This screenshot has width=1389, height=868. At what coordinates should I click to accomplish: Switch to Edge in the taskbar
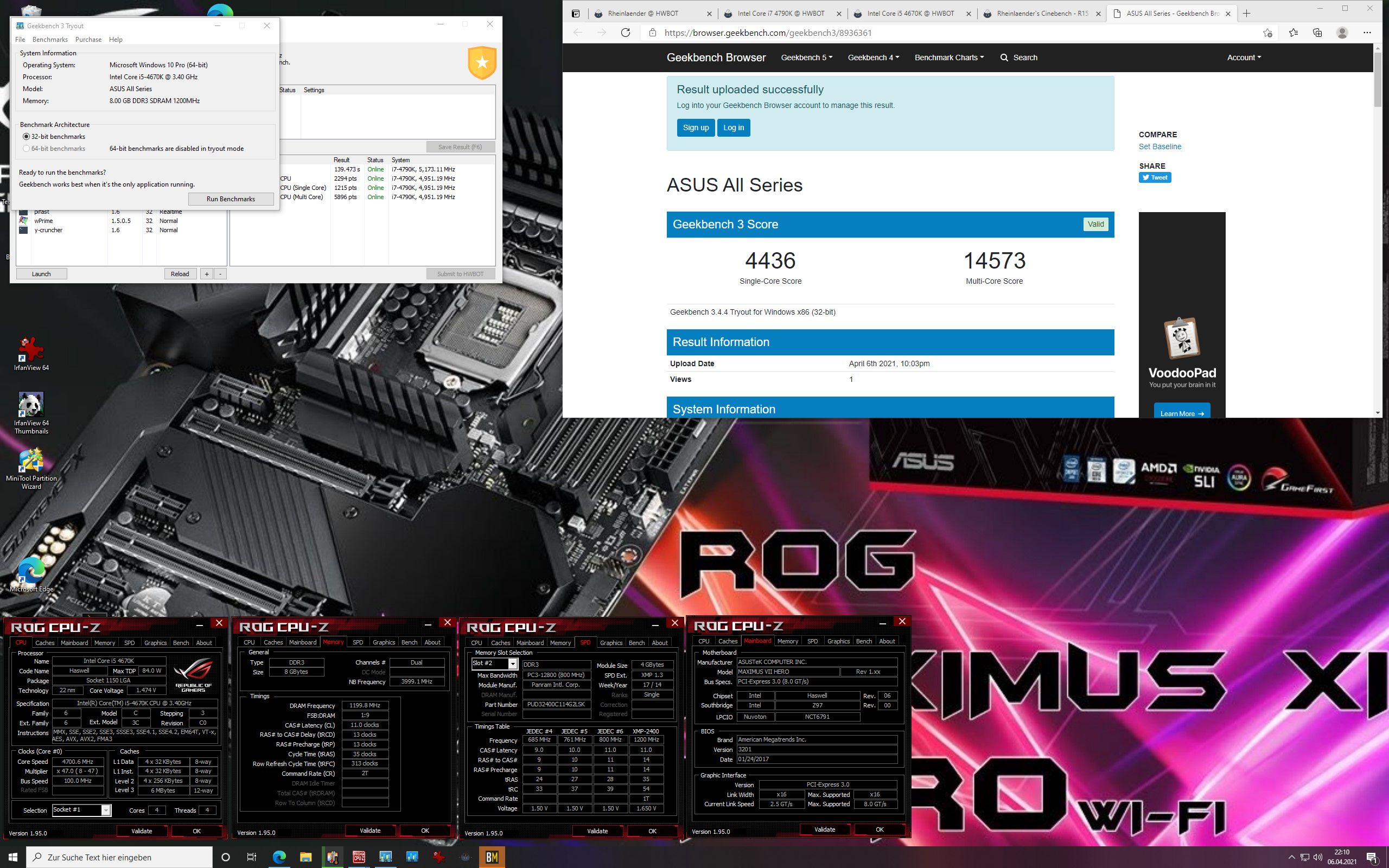(279, 857)
